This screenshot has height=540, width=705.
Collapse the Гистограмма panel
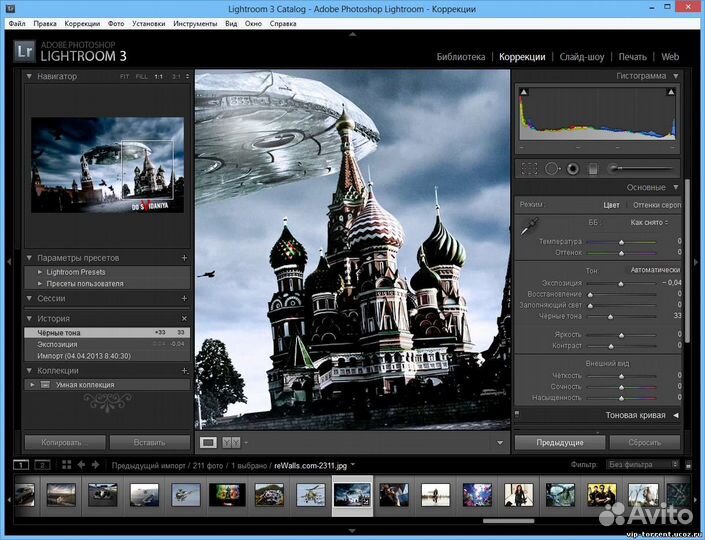click(x=676, y=76)
